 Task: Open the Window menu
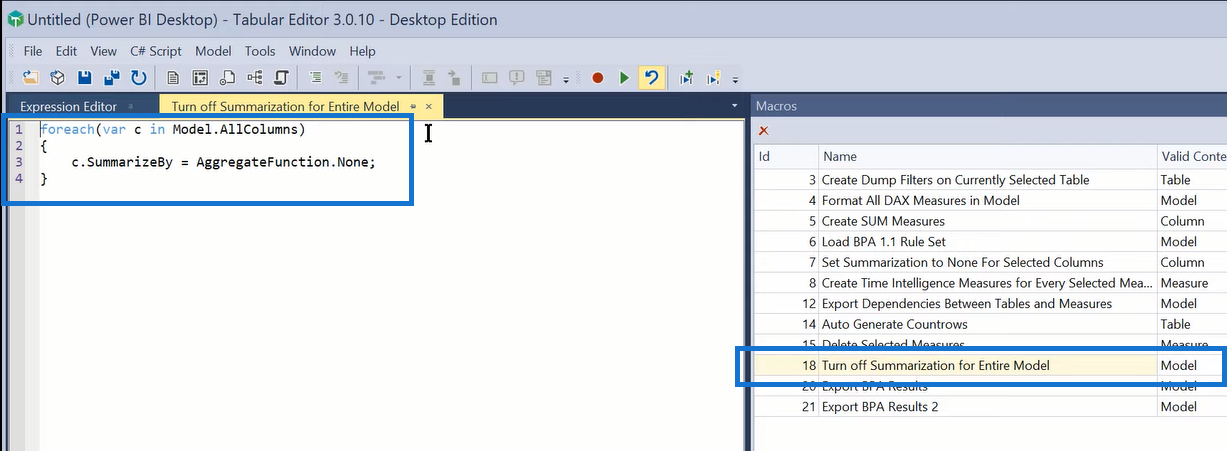[312, 51]
